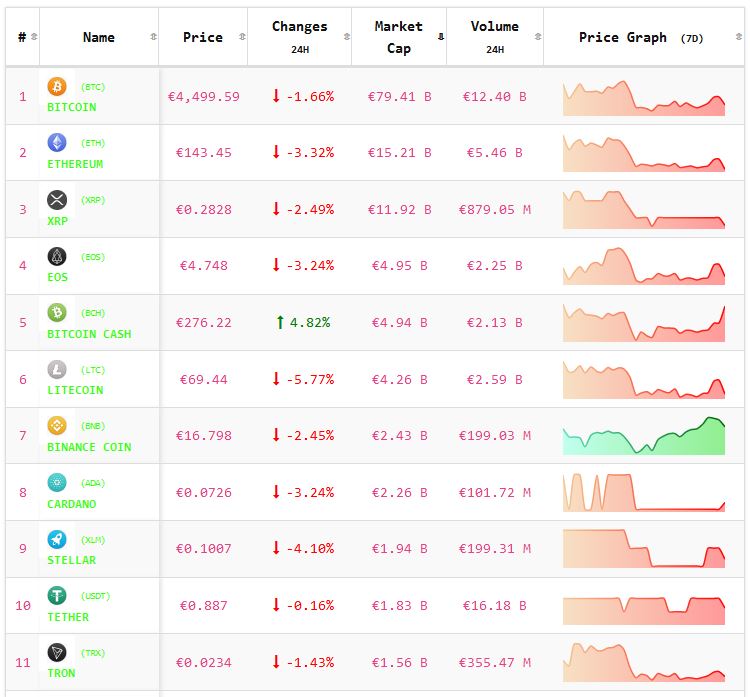Image resolution: width=750 pixels, height=697 pixels.
Task: Click the Binance Coin yellow icon
Action: click(57, 426)
